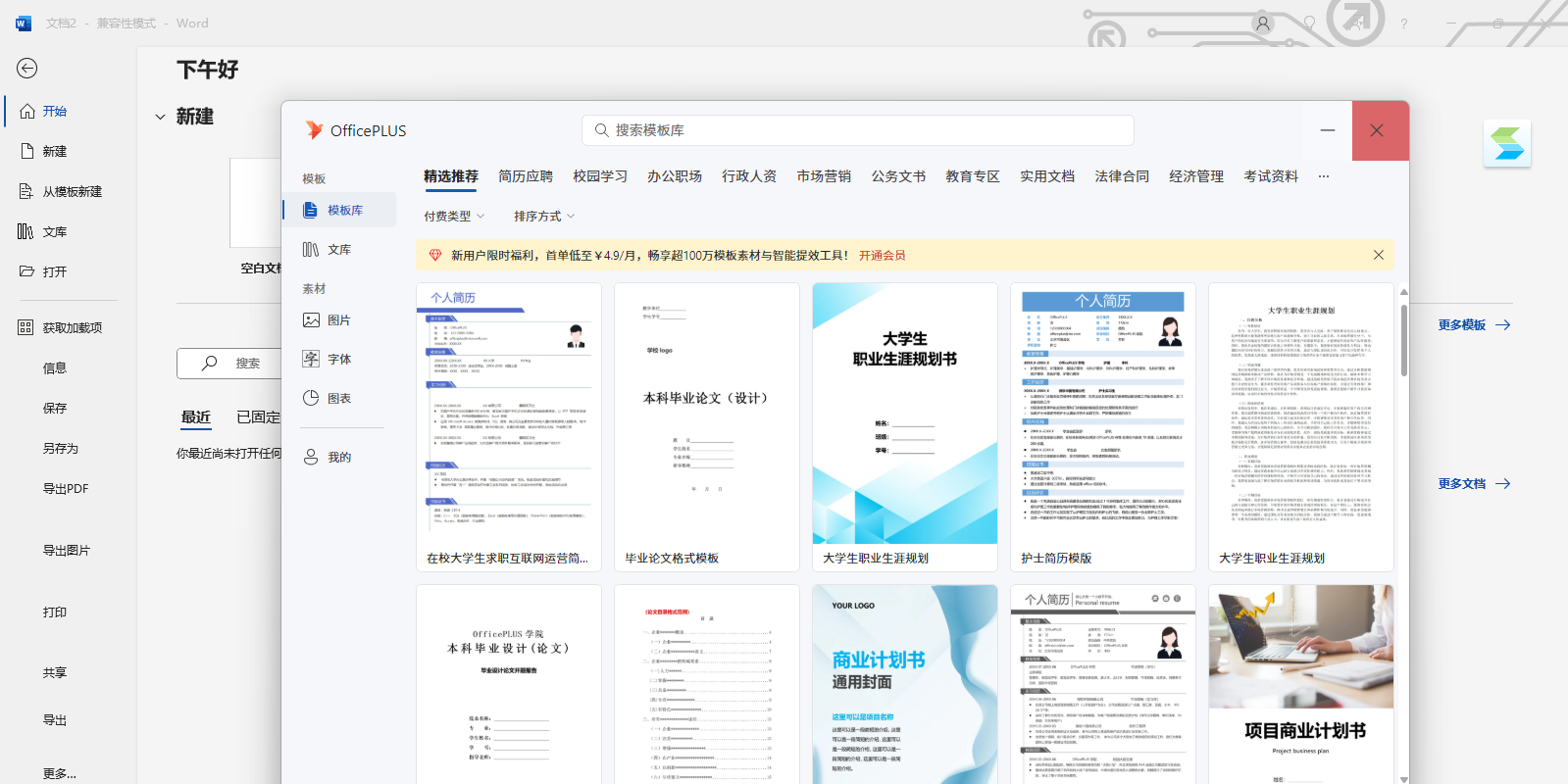Click 另存为 in Word sidebar
The height and width of the screenshot is (784, 1568).
click(60, 448)
